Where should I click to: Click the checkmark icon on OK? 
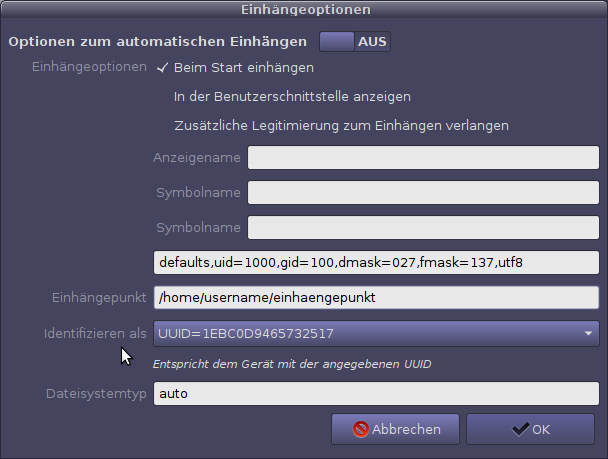[519, 429]
